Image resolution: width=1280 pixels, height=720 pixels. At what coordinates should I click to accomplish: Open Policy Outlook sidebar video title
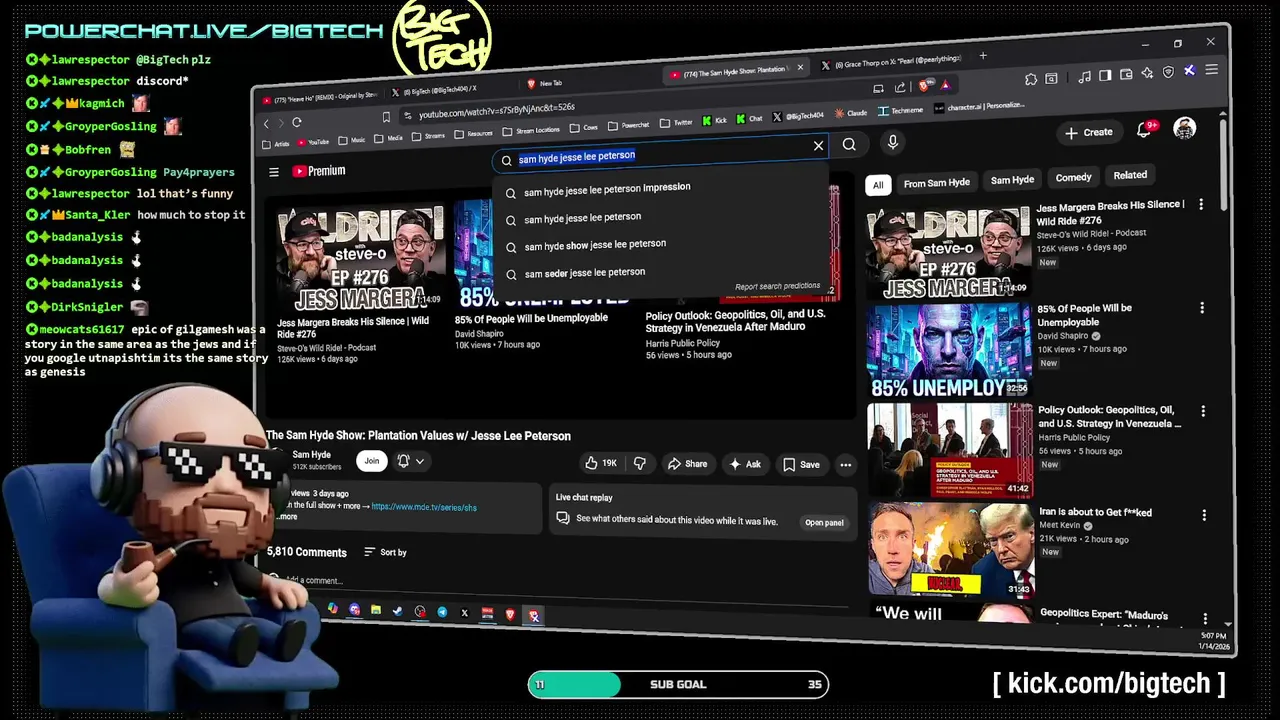[1111, 417]
